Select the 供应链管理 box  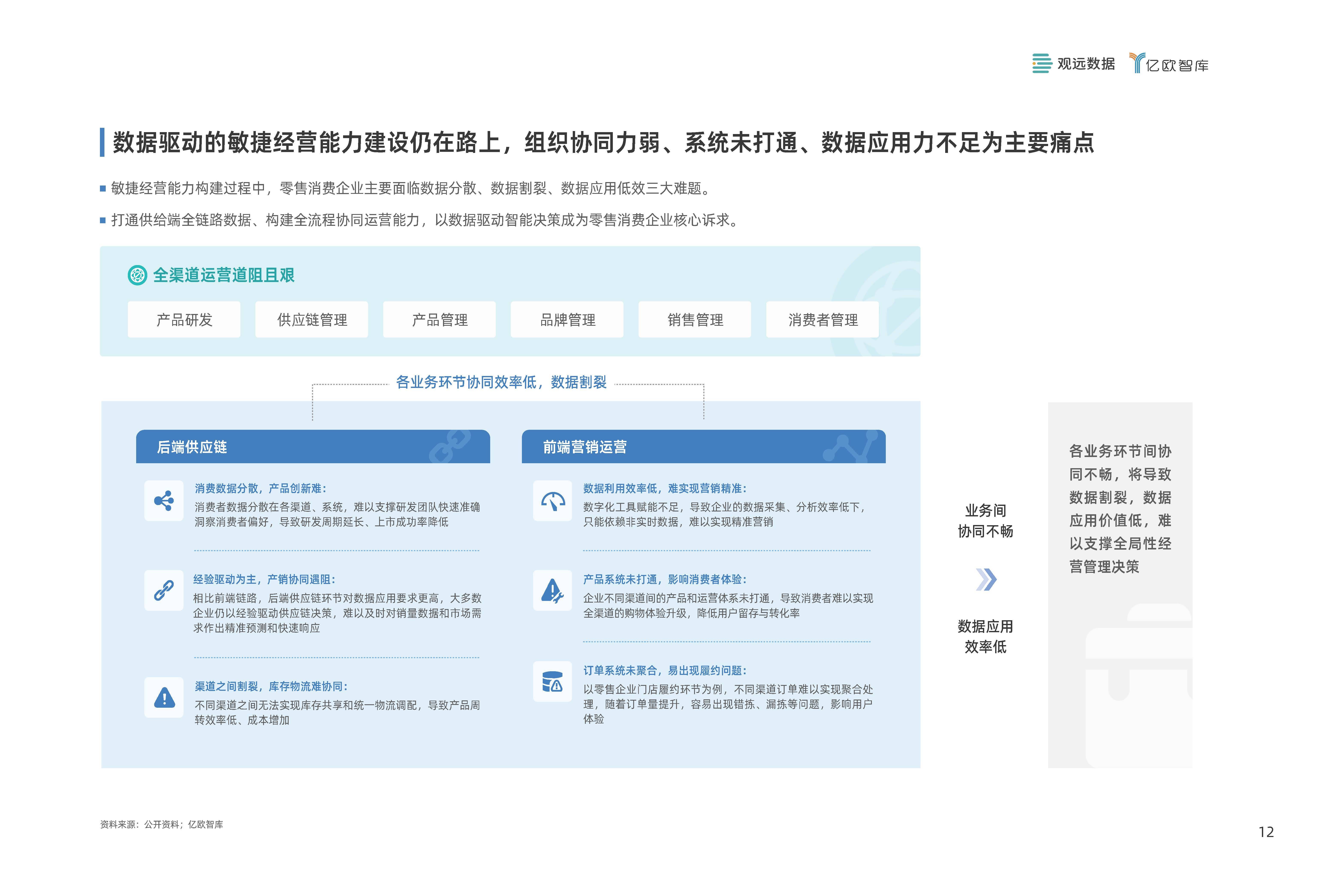[x=312, y=320]
